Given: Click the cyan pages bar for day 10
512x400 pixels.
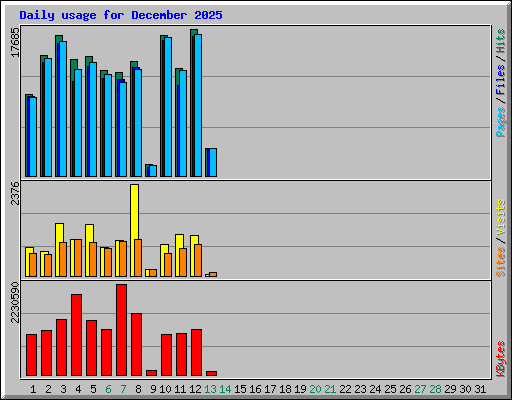Looking at the screenshot, I should coord(168,107).
